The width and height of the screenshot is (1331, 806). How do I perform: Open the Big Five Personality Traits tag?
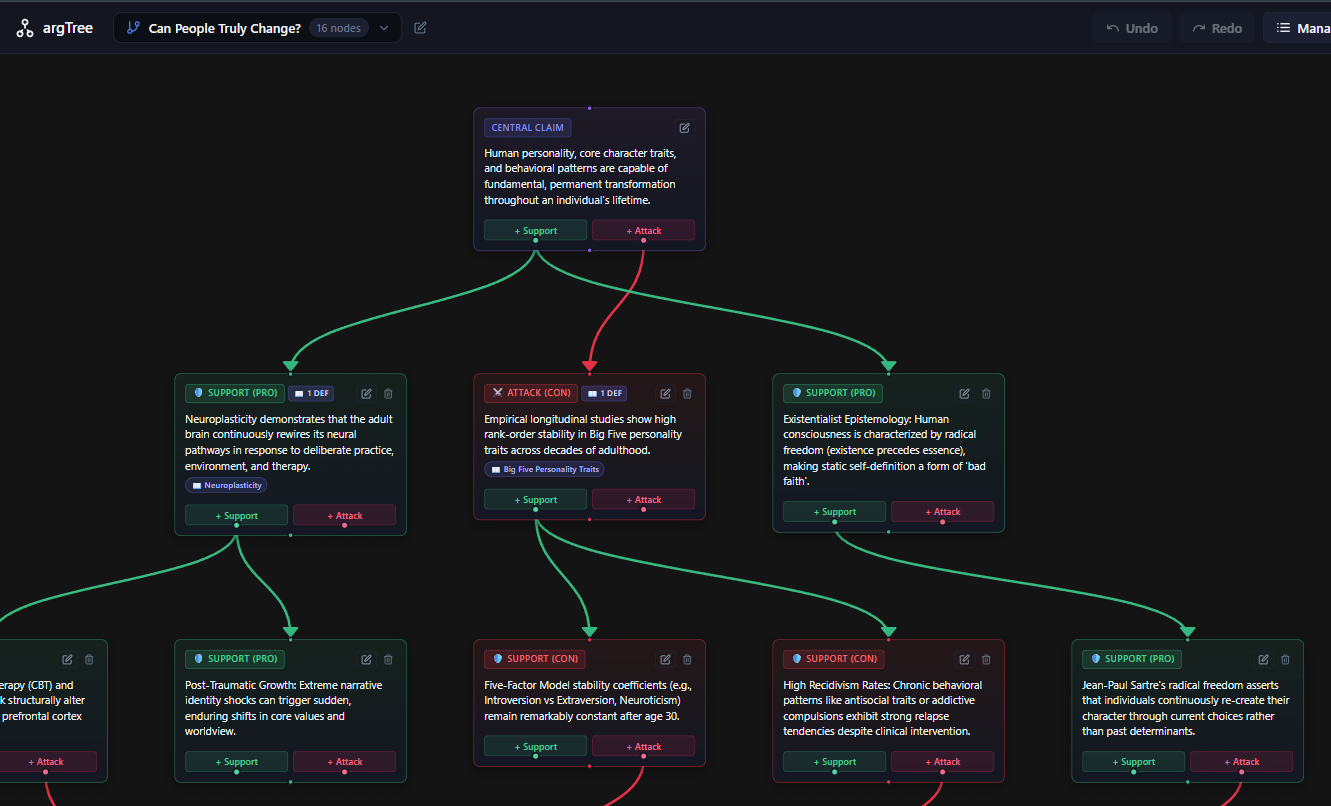point(544,469)
